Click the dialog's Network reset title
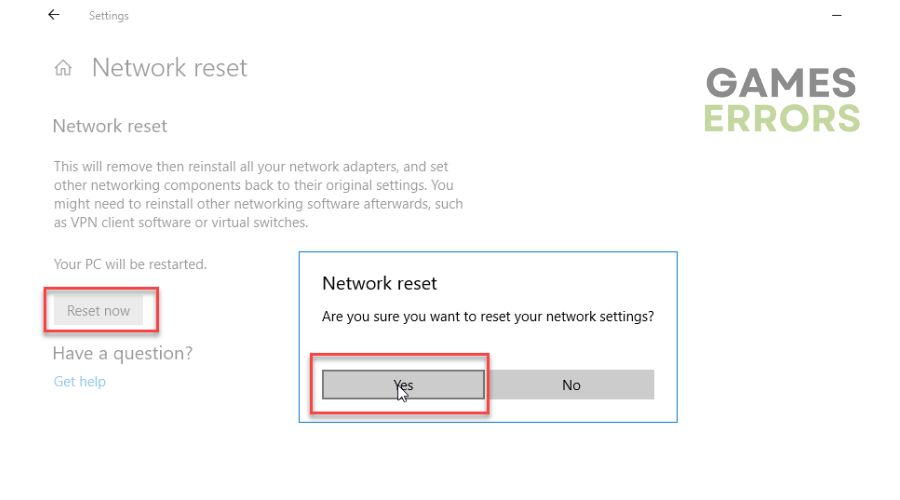The width and height of the screenshot is (900, 500). [x=379, y=283]
